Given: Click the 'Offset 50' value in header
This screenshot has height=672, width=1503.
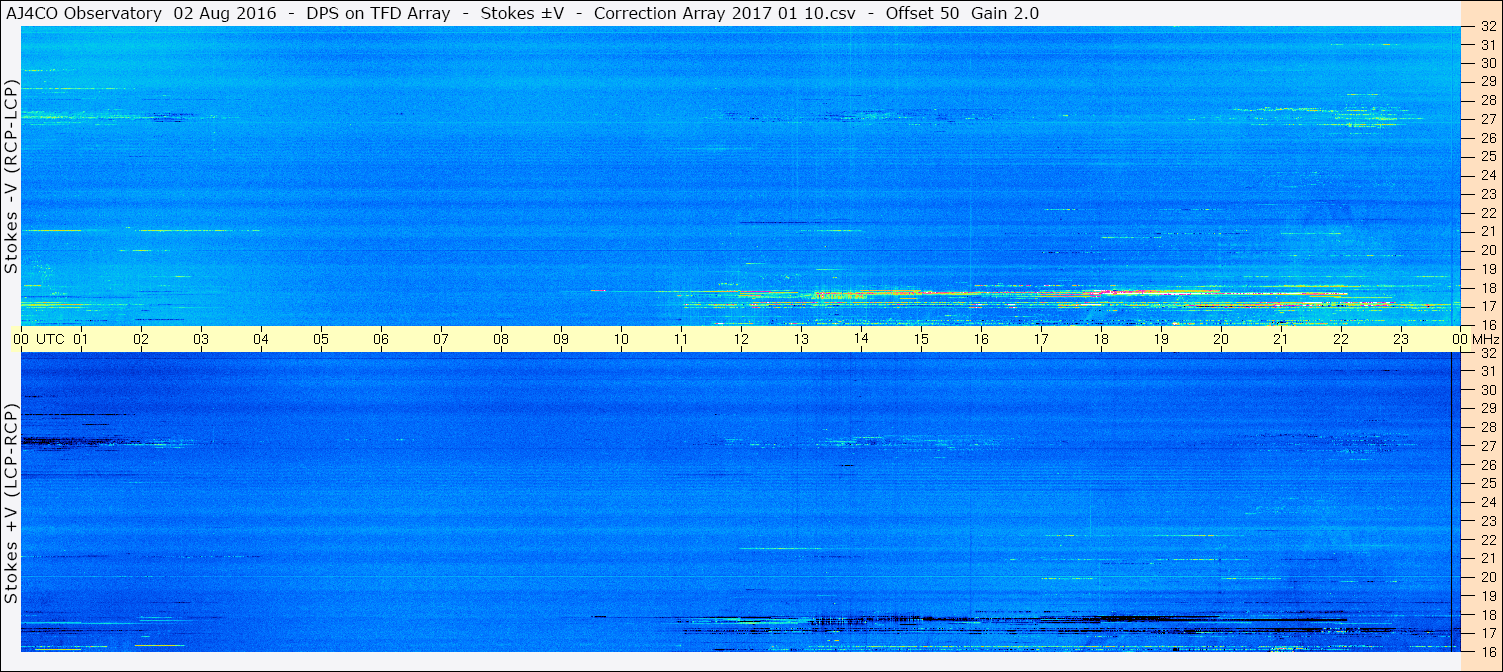Looking at the screenshot, I should [x=923, y=14].
